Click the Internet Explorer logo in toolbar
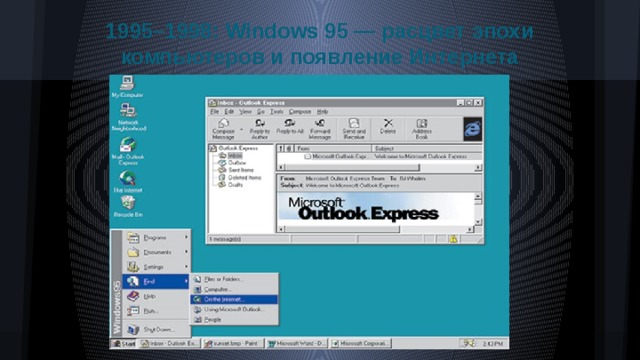Image resolution: width=640 pixels, height=360 pixels. (x=473, y=129)
